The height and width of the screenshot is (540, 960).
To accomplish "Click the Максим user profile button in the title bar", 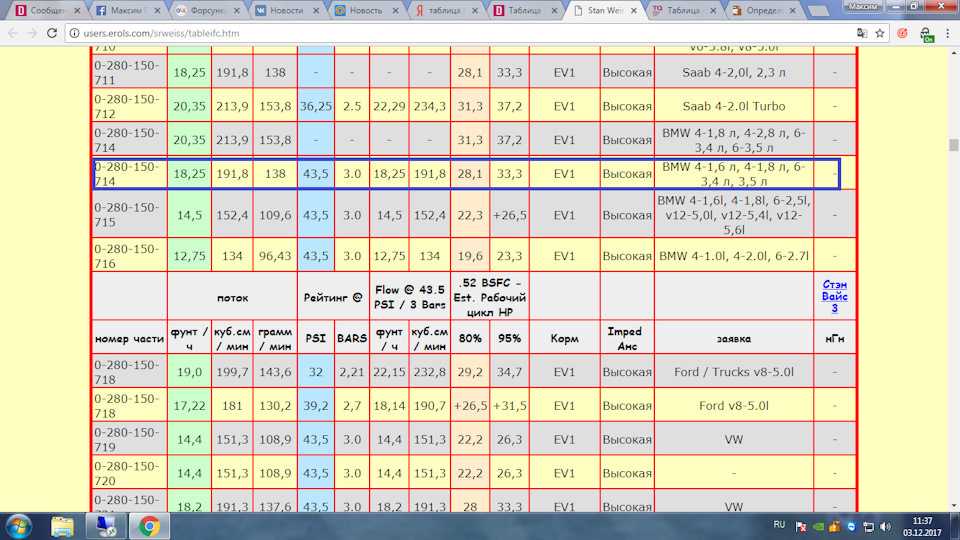I will (x=863, y=6).
